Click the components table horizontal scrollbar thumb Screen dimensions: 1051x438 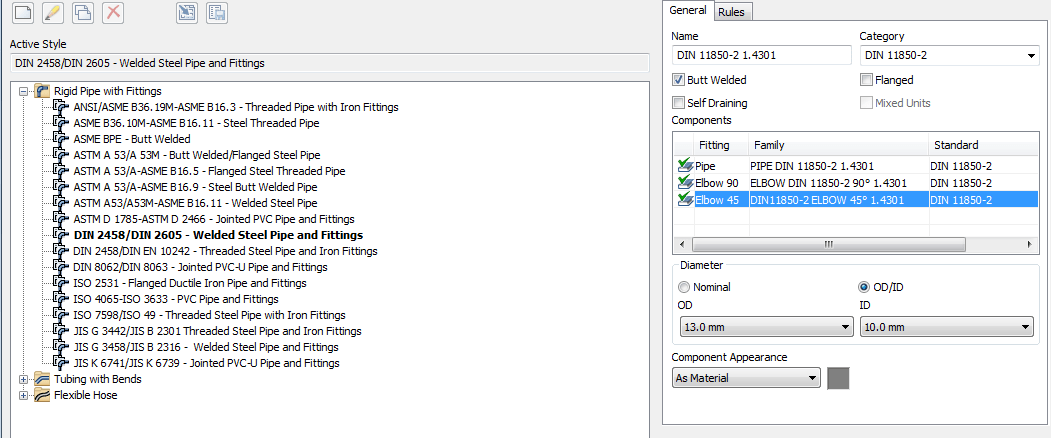coord(828,244)
